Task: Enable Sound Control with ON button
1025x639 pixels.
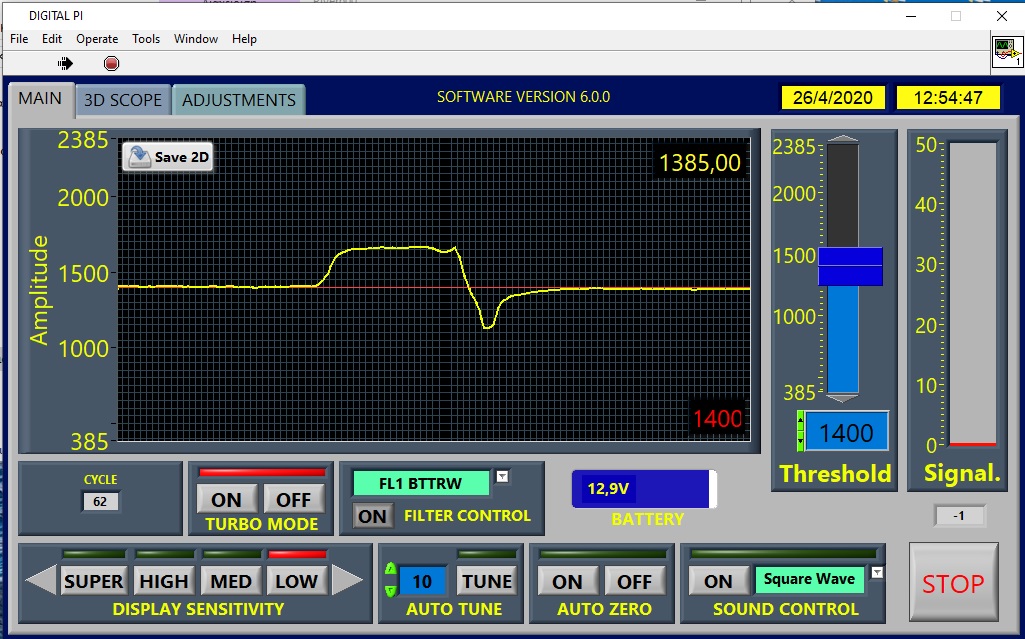Action: pos(718,581)
